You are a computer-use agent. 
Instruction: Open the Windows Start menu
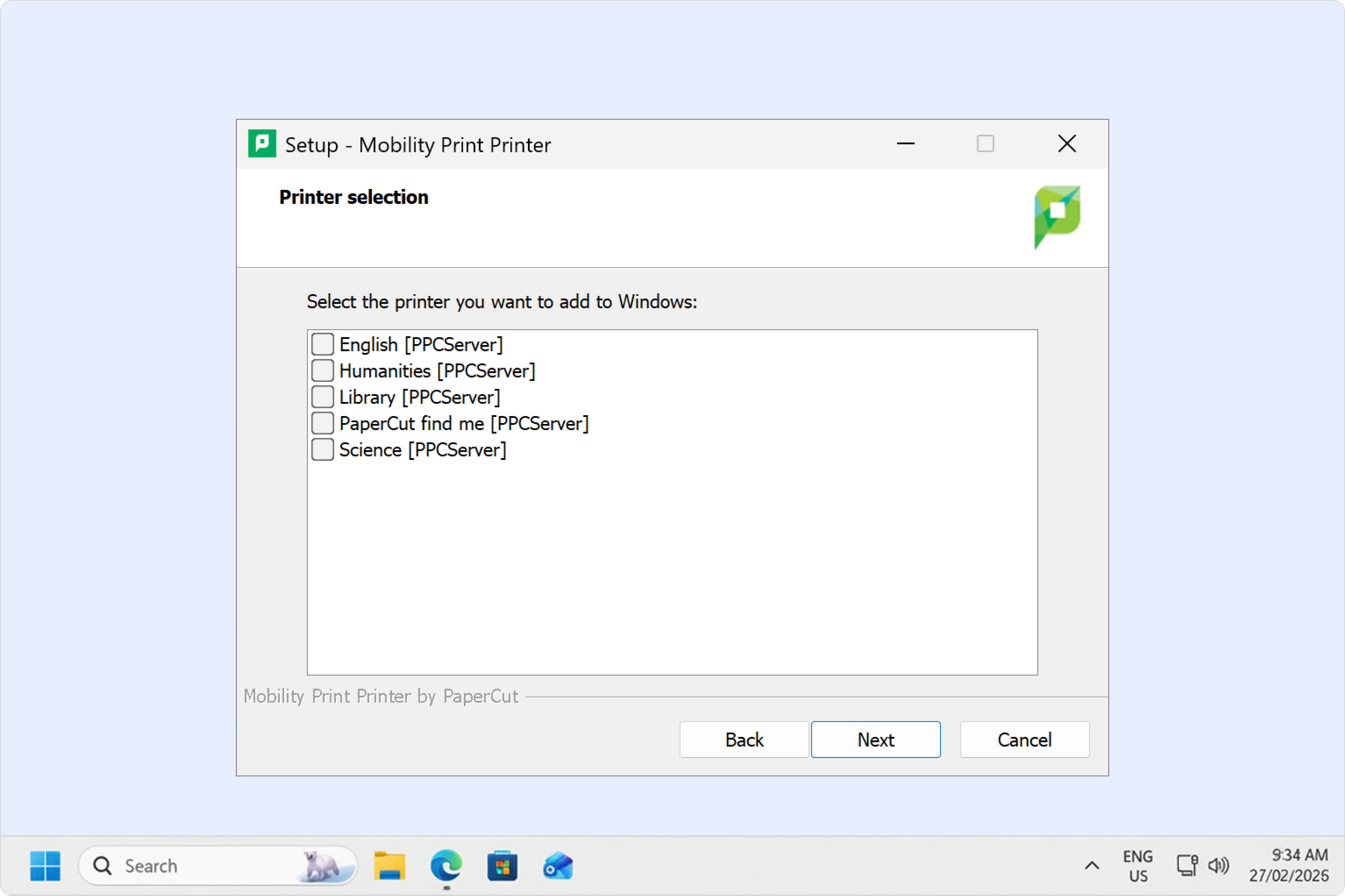click(46, 865)
